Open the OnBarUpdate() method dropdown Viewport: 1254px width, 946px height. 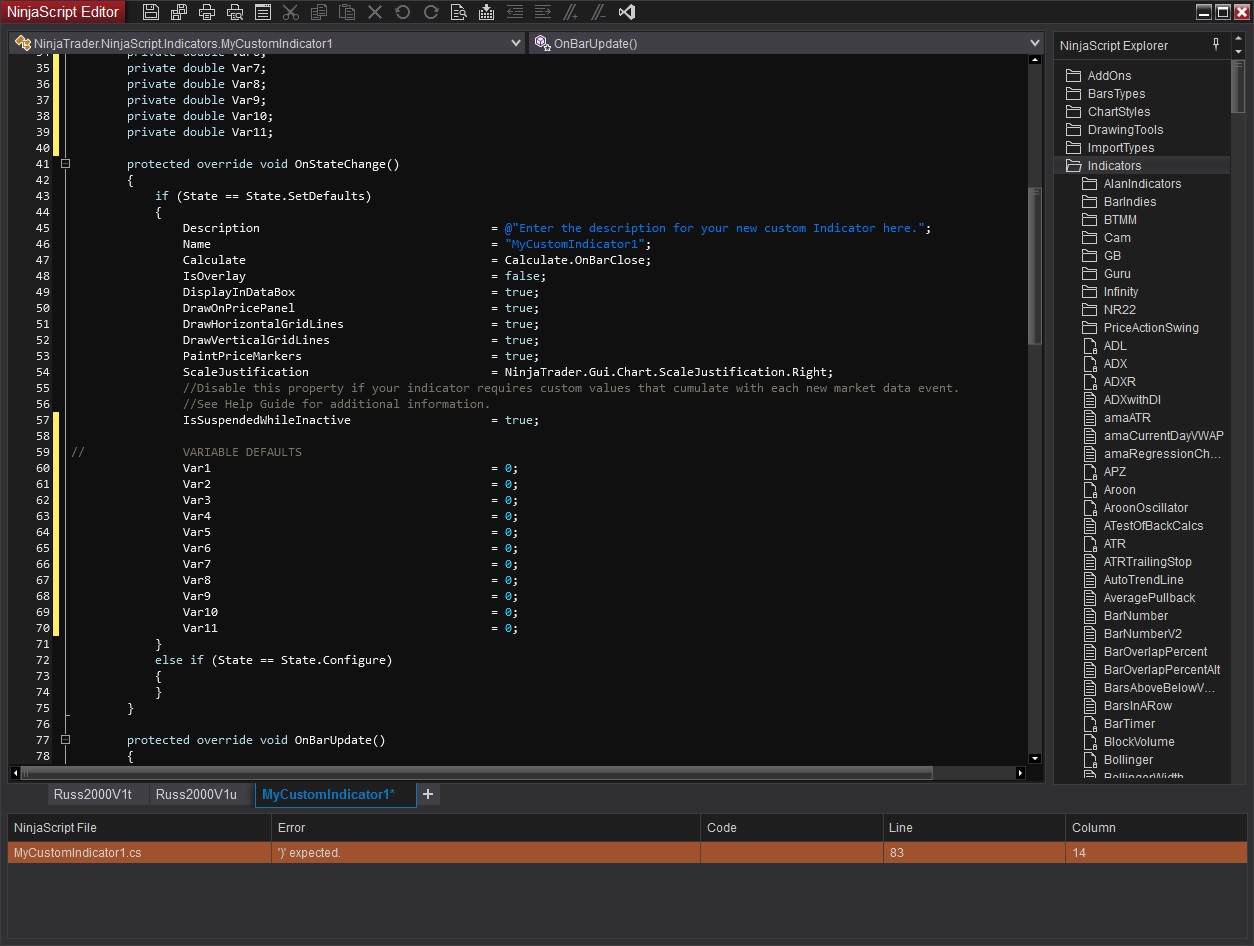(x=786, y=43)
